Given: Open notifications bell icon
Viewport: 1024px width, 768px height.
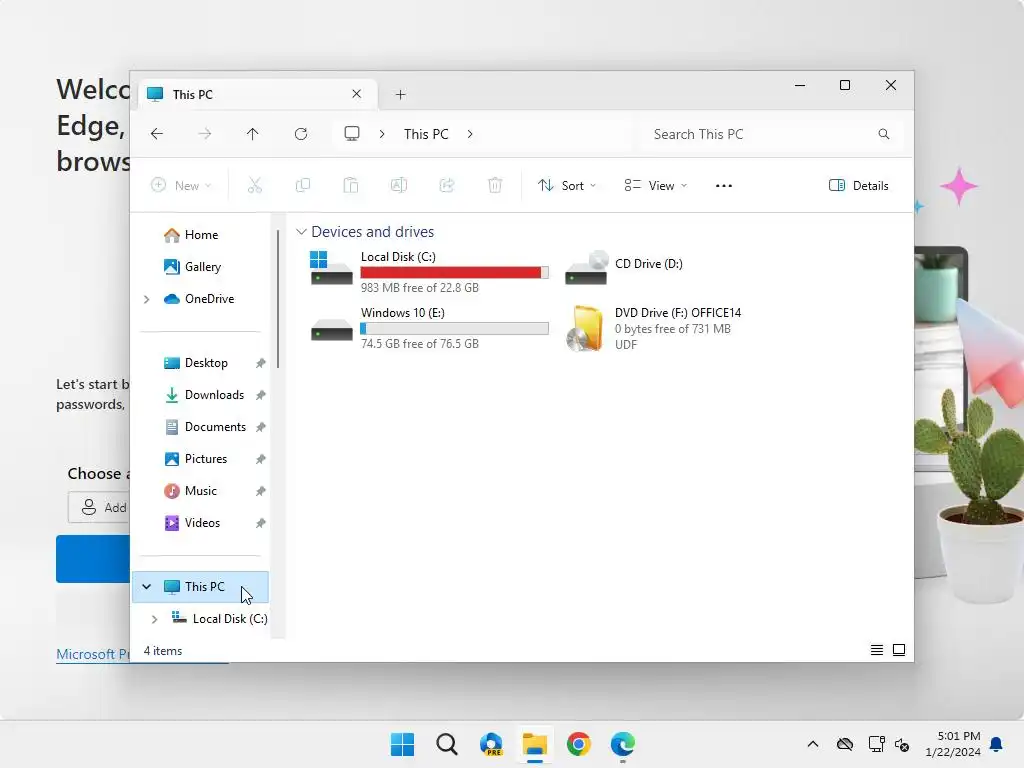Looking at the screenshot, I should pos(996,744).
